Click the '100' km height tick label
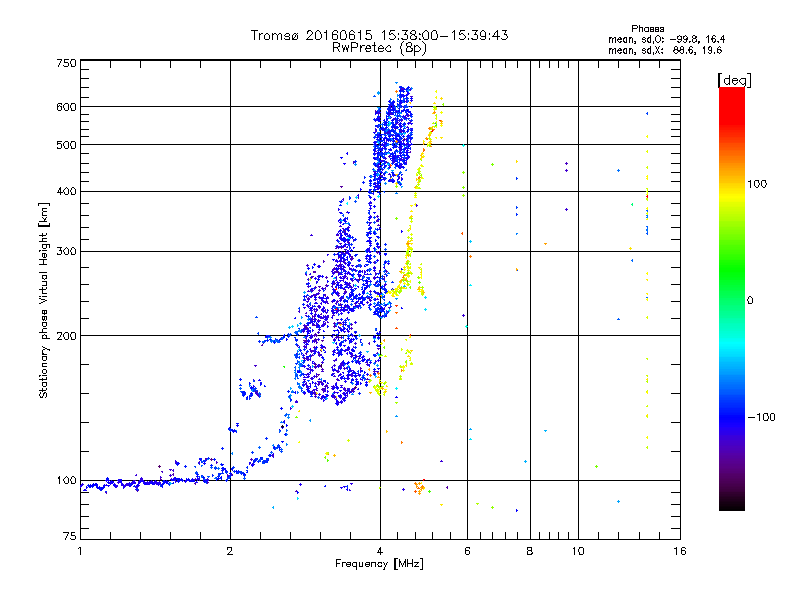The height and width of the screenshot is (600, 800). [66, 480]
